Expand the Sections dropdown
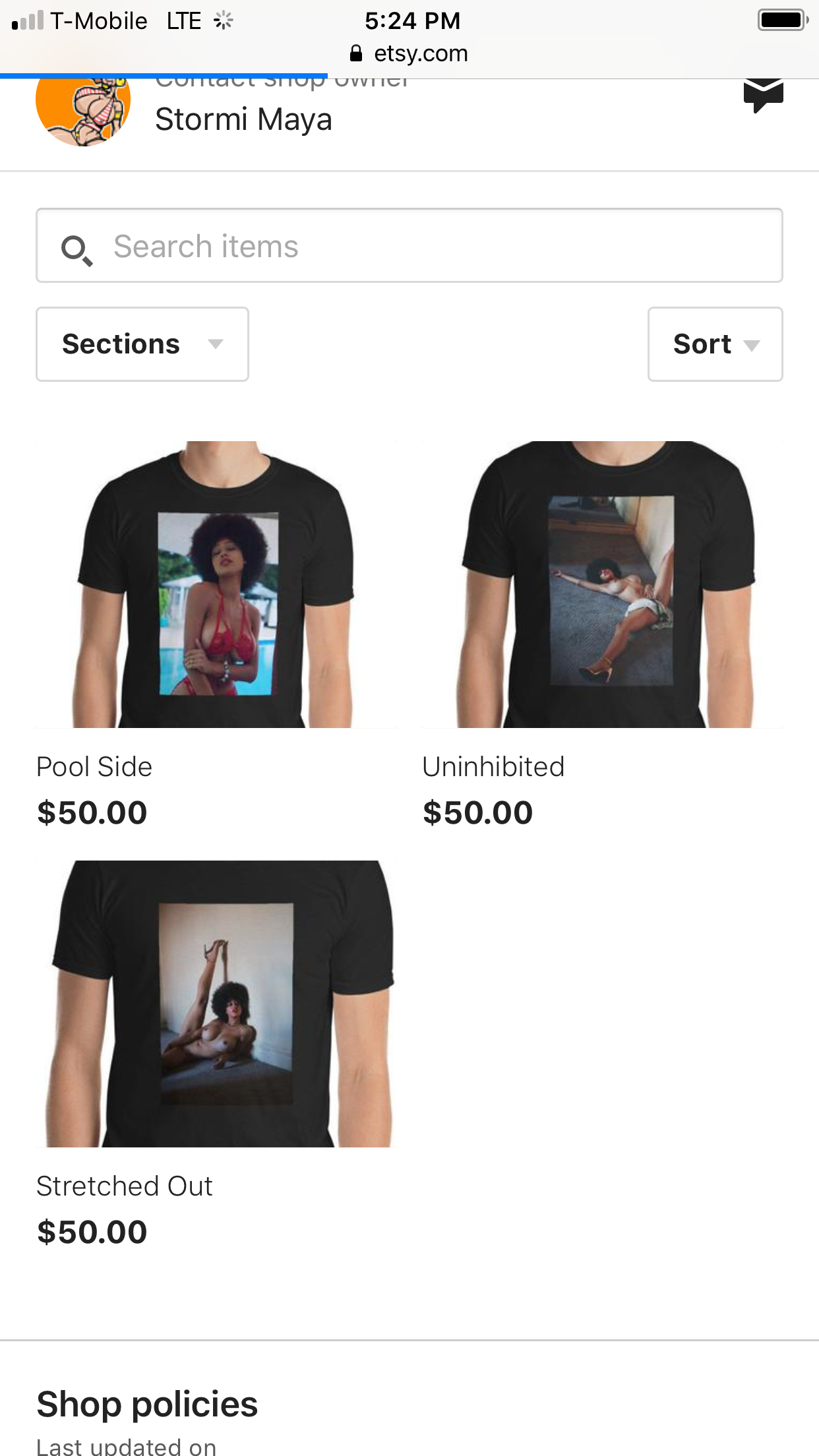The image size is (819, 1456). 142,344
